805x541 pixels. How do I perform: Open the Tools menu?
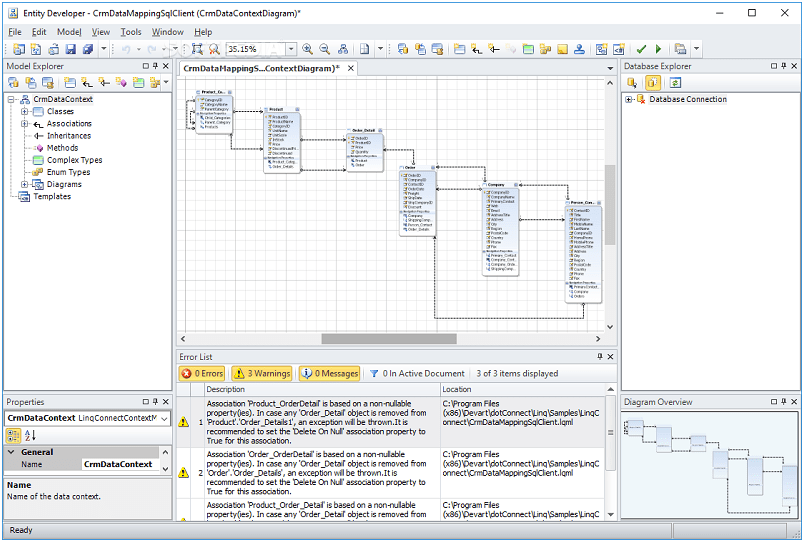131,32
